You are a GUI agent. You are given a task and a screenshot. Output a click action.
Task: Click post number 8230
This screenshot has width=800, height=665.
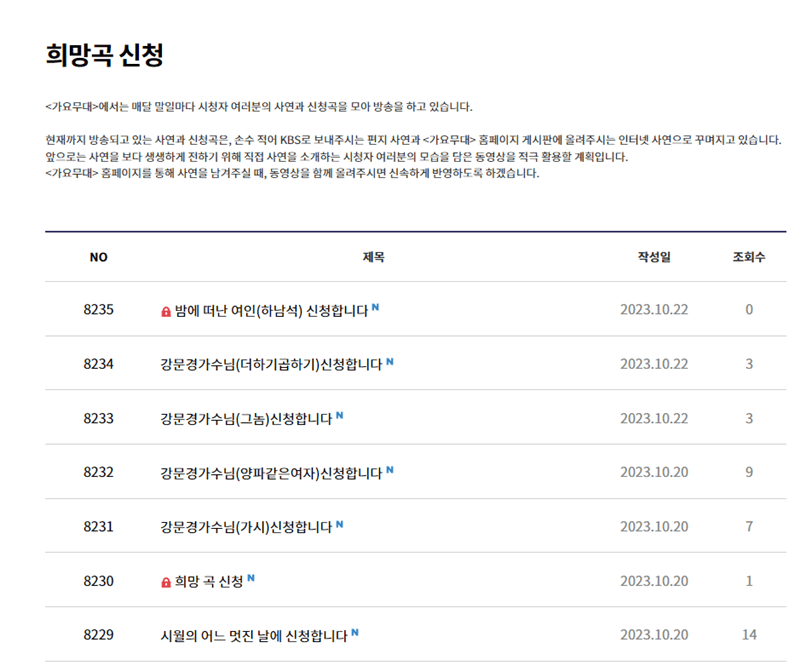click(x=98, y=581)
